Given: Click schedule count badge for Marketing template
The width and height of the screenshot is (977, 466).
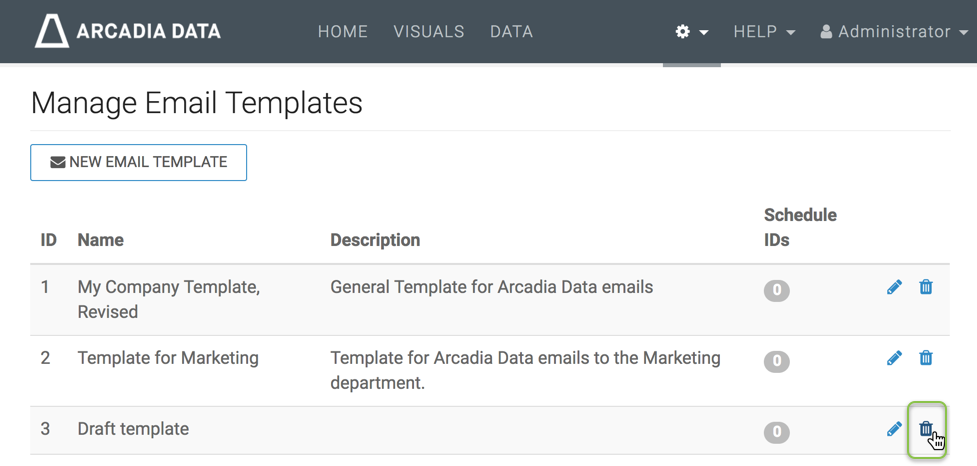Looking at the screenshot, I should [x=776, y=362].
